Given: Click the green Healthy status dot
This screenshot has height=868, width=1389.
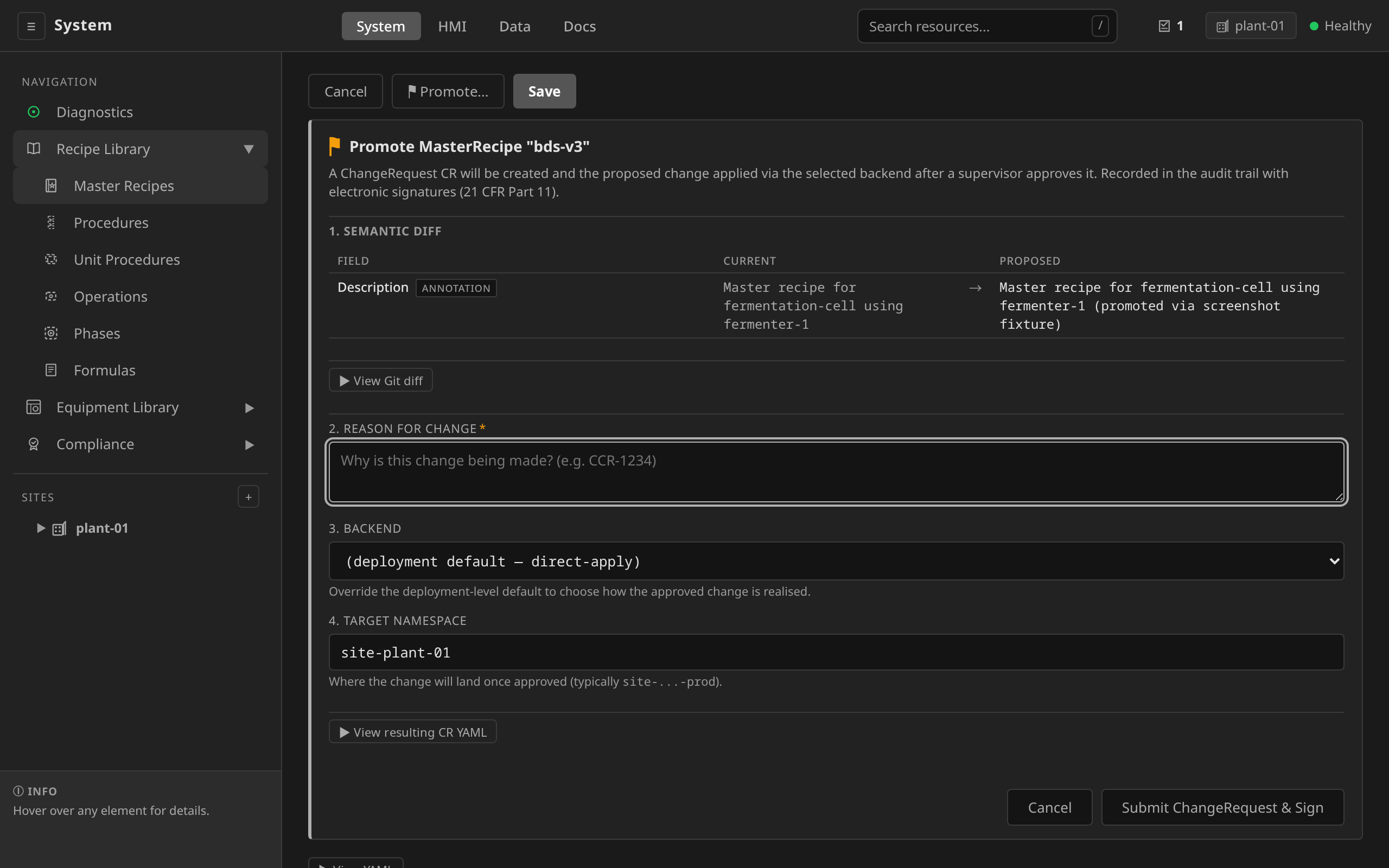Looking at the screenshot, I should 1314,26.
